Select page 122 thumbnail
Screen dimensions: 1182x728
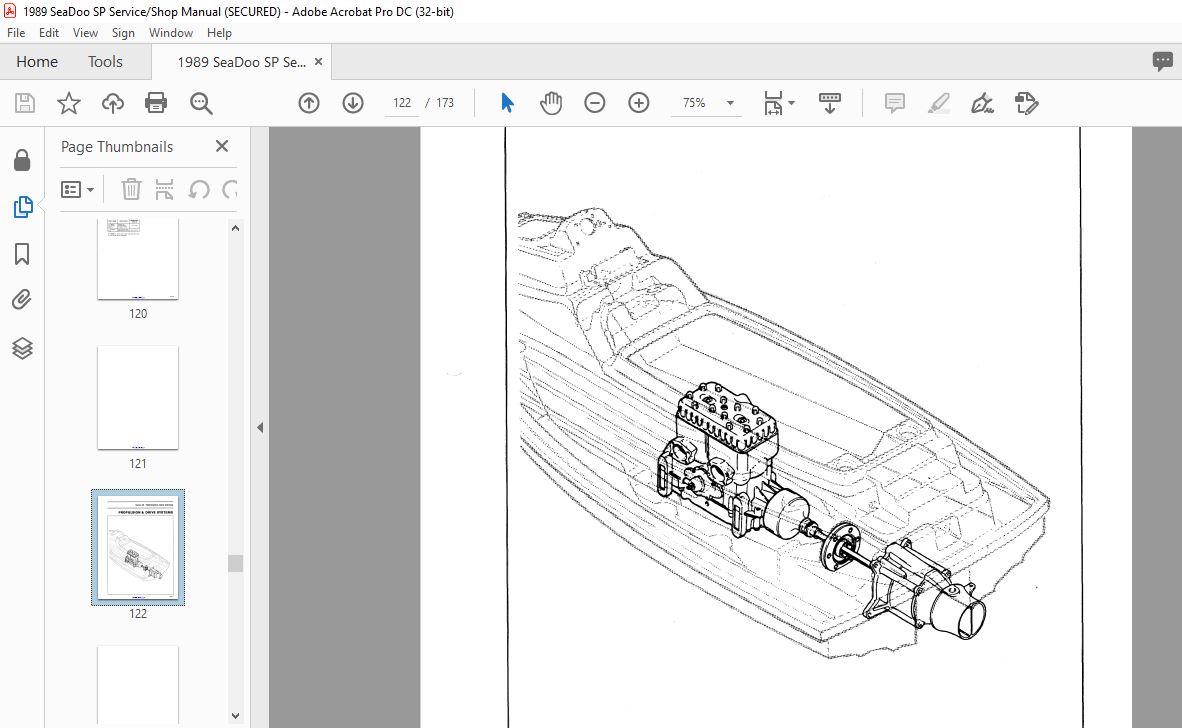tap(138, 548)
